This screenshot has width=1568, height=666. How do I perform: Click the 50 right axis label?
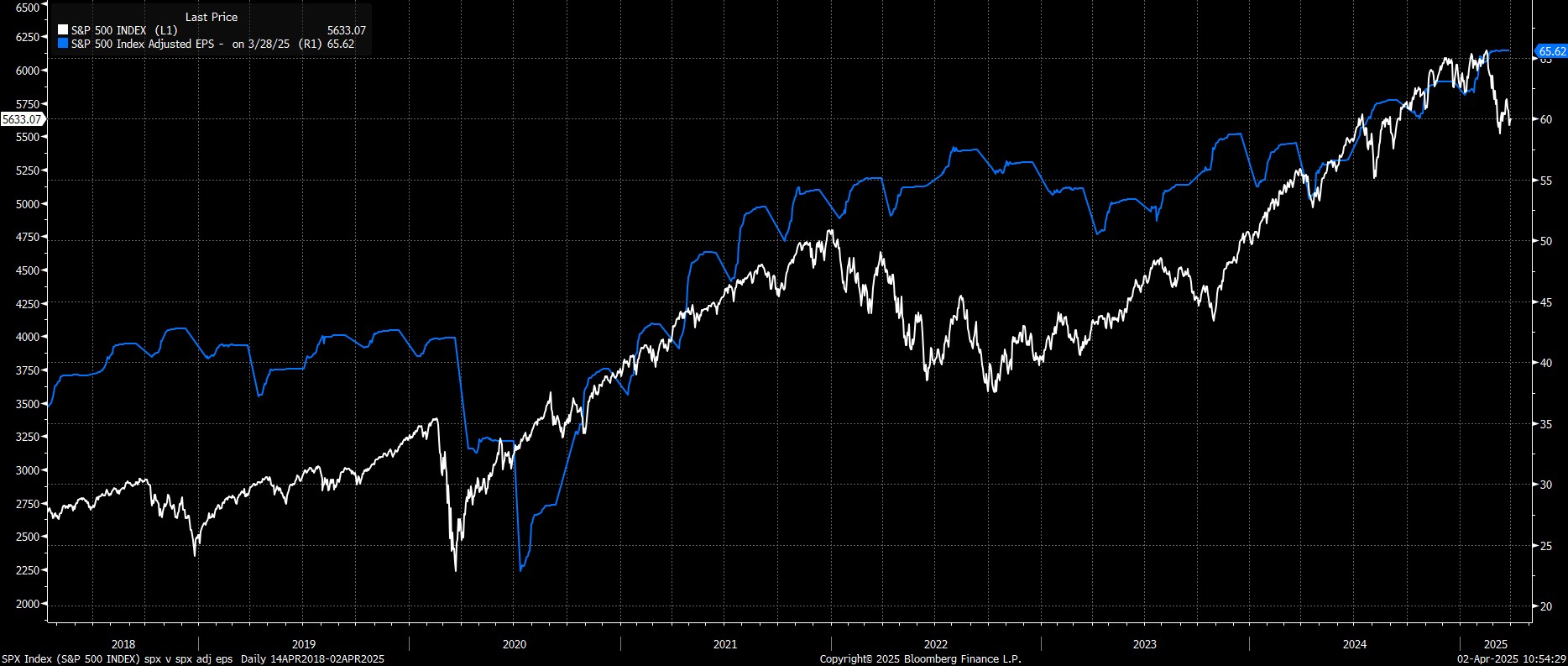(1545, 241)
